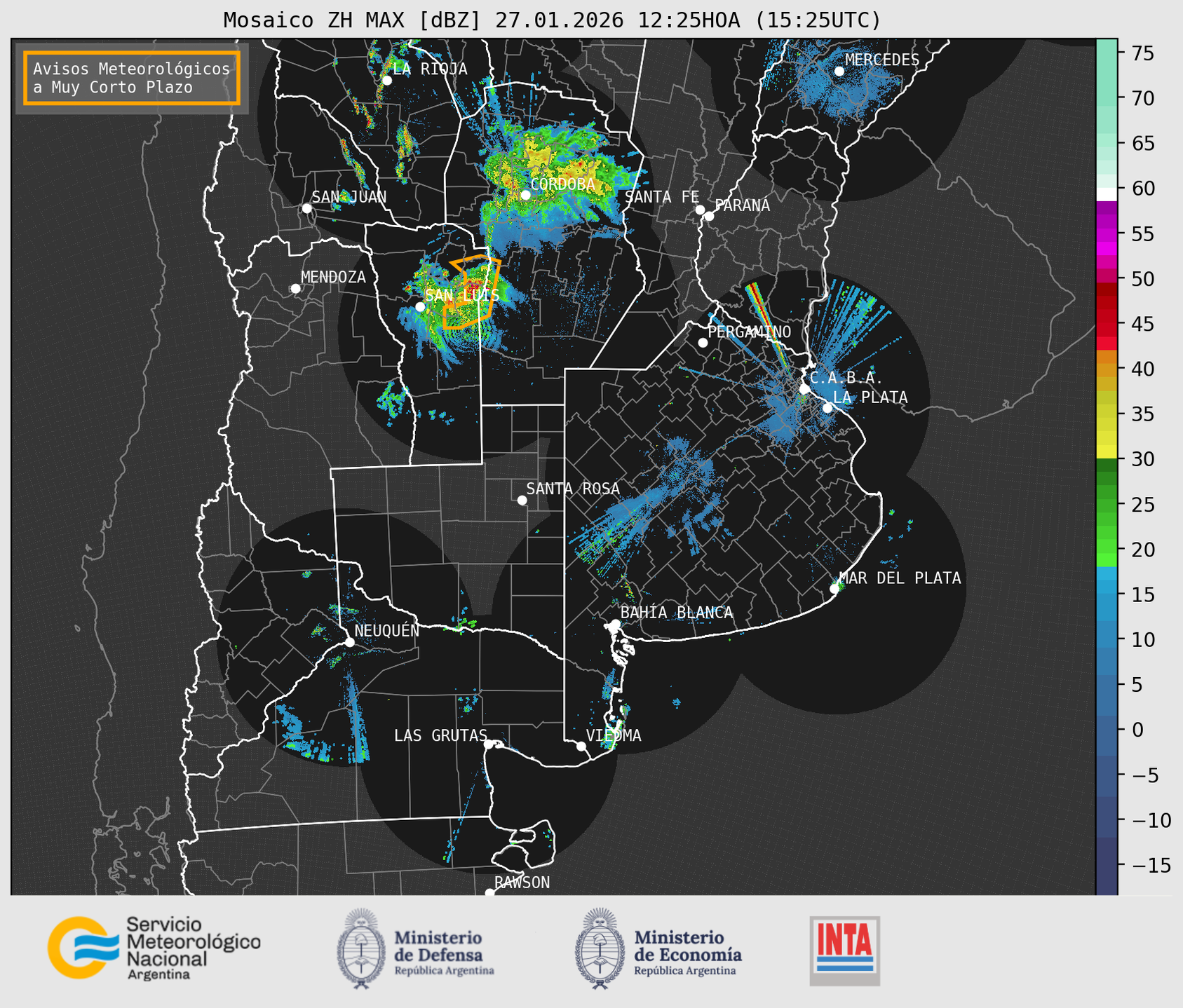Click the '75' colorbar tick label
1183x1008 pixels.
[x=1144, y=53]
